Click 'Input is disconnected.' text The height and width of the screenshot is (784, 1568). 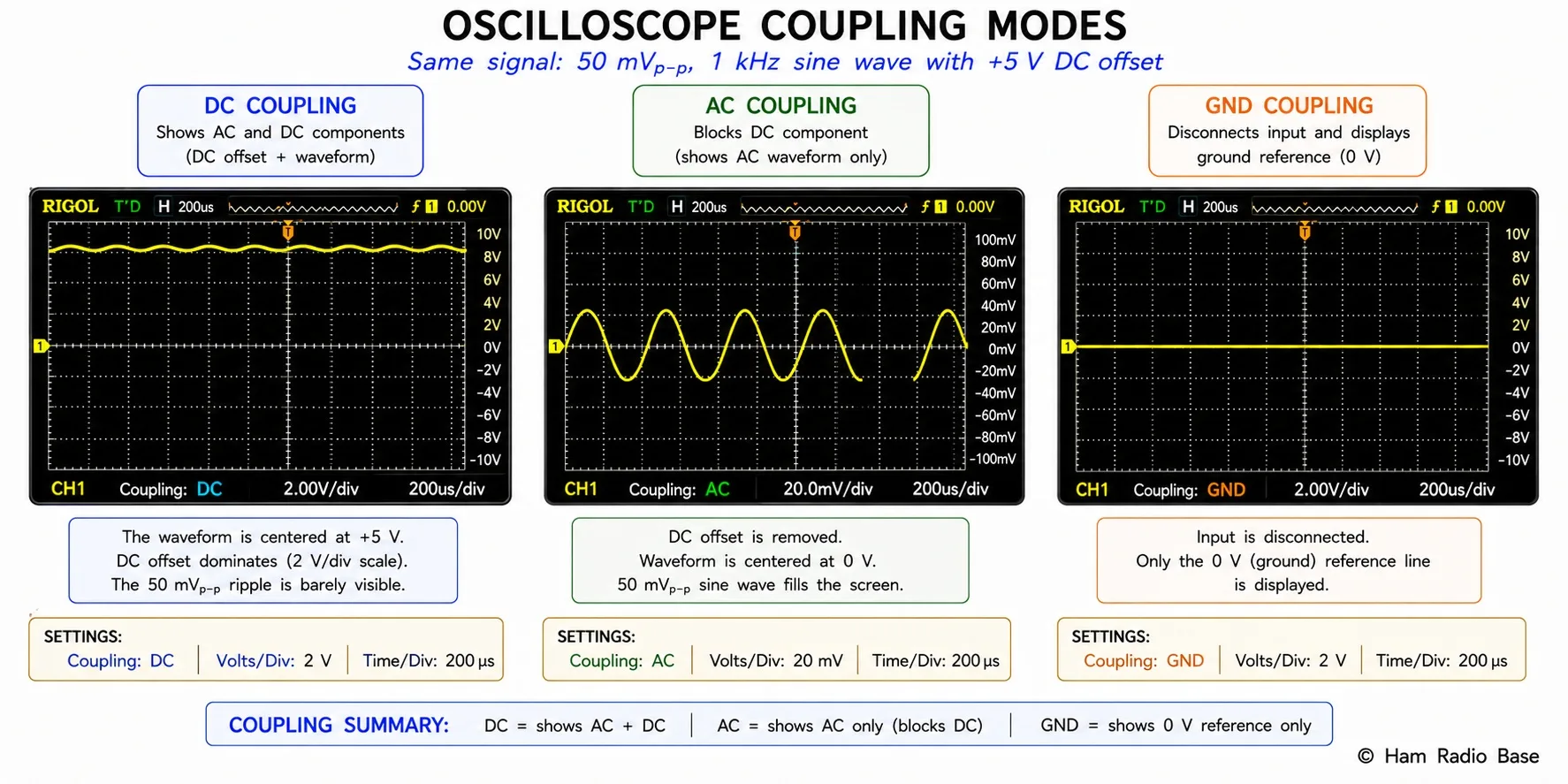[x=1283, y=537]
